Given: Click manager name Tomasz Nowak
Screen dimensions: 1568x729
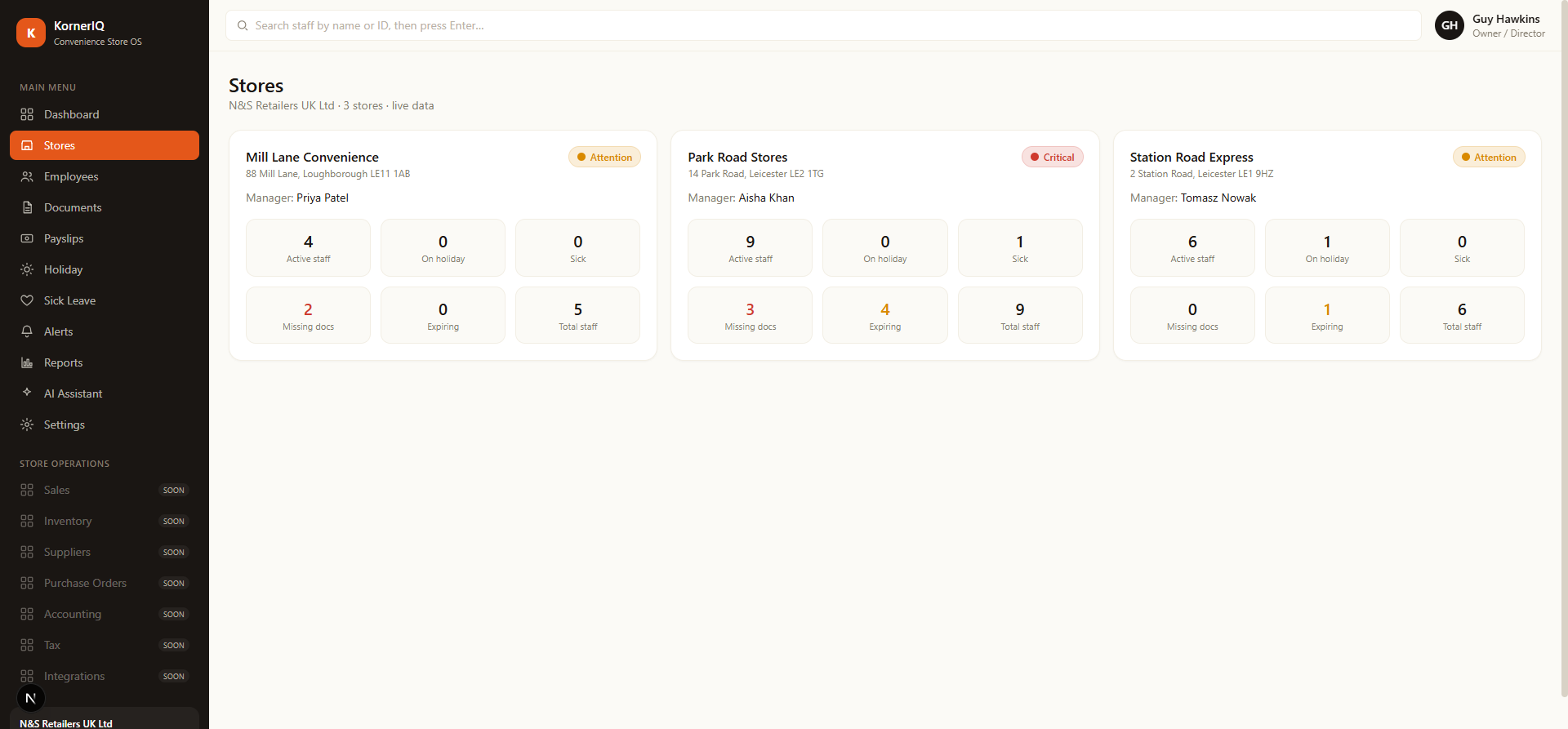Looking at the screenshot, I should point(1218,198).
